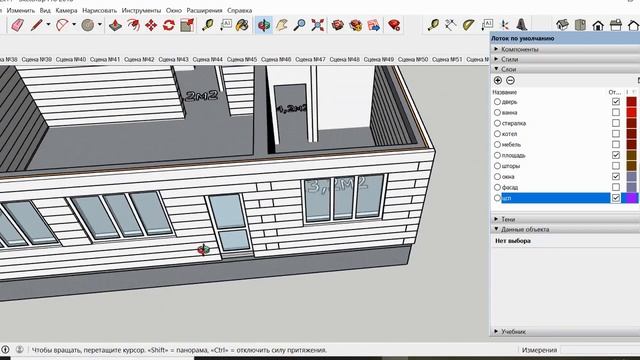
Task: Open Circle shape tool dropdown arrow
Action: (x=100, y=25)
